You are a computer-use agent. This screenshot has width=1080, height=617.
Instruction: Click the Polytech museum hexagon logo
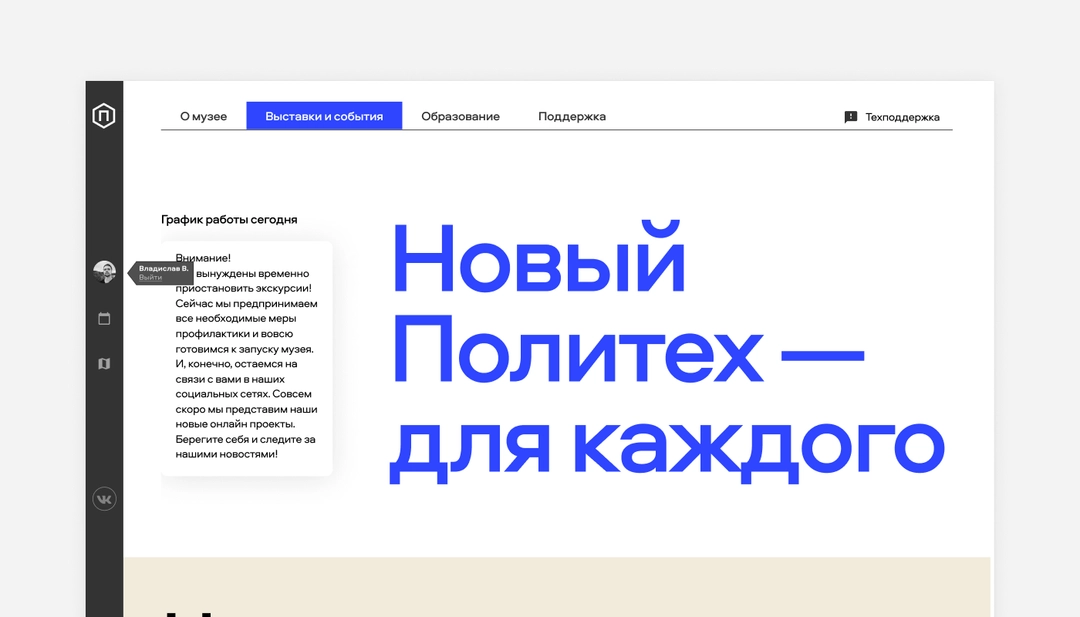click(104, 115)
